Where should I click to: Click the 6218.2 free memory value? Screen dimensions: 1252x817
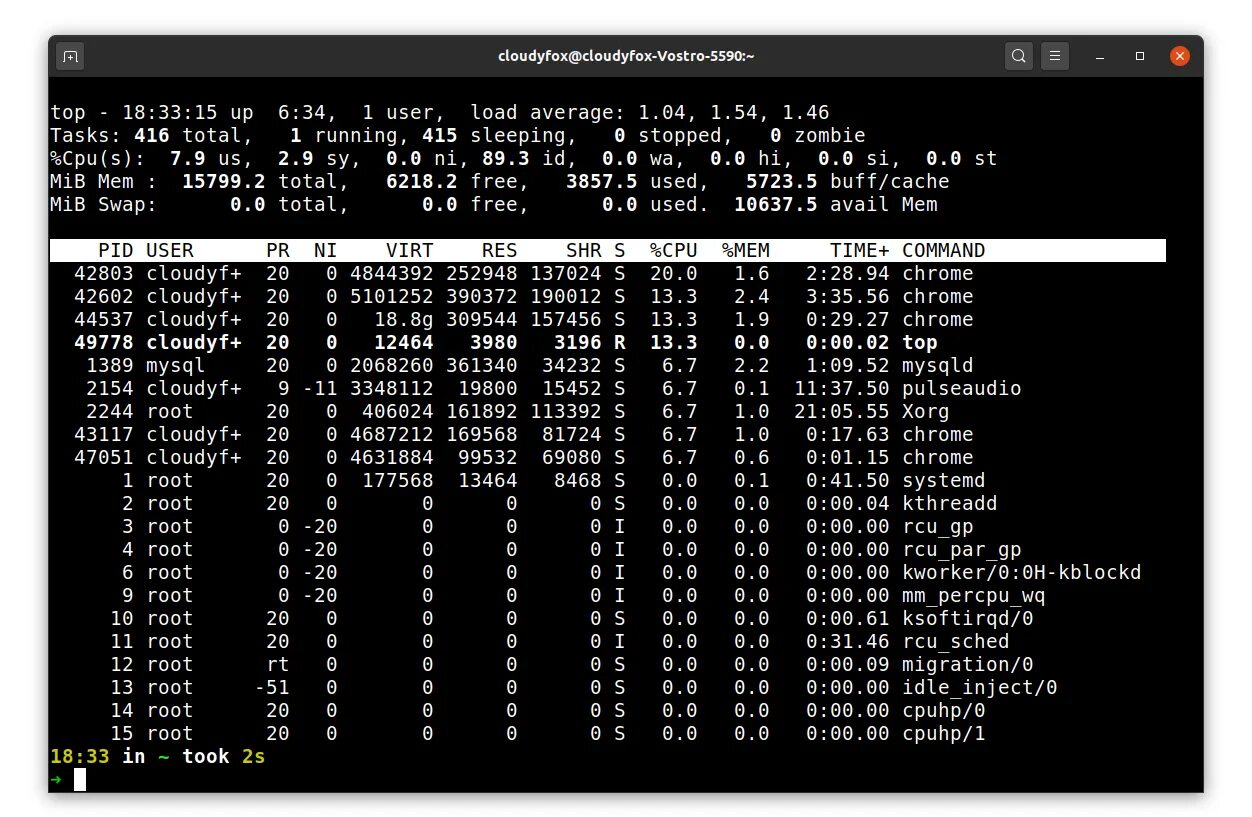422,181
